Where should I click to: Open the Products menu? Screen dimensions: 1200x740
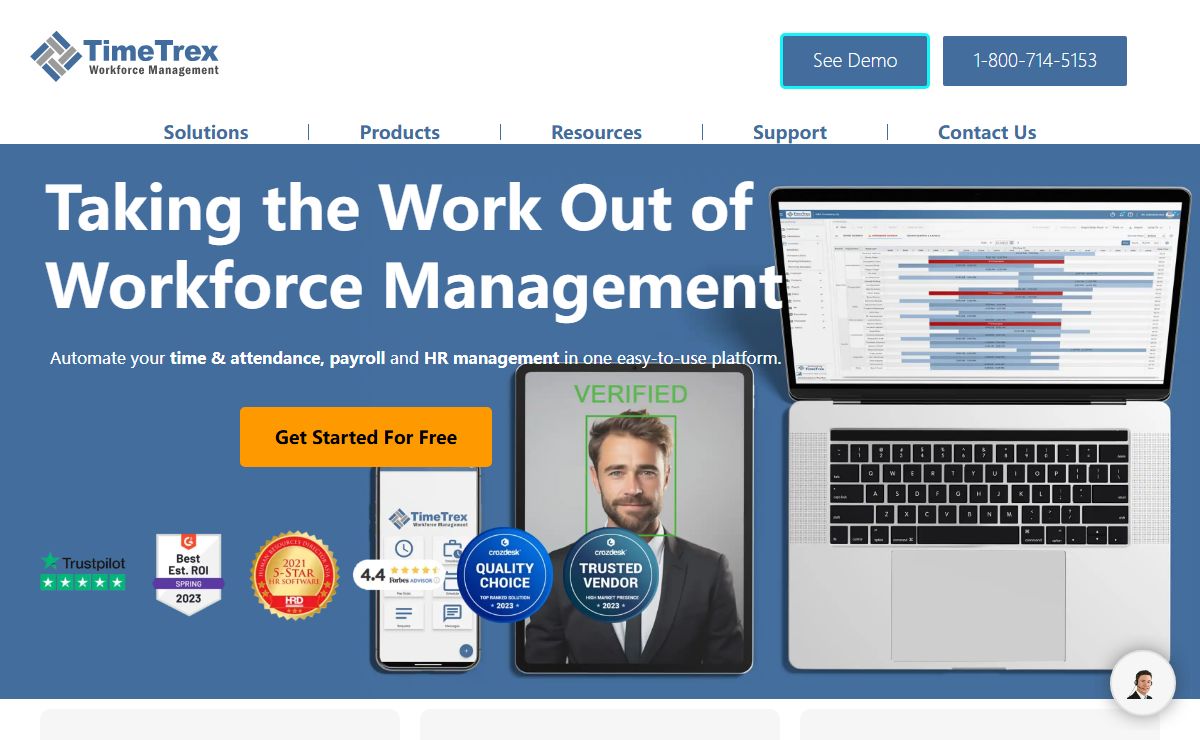point(400,132)
